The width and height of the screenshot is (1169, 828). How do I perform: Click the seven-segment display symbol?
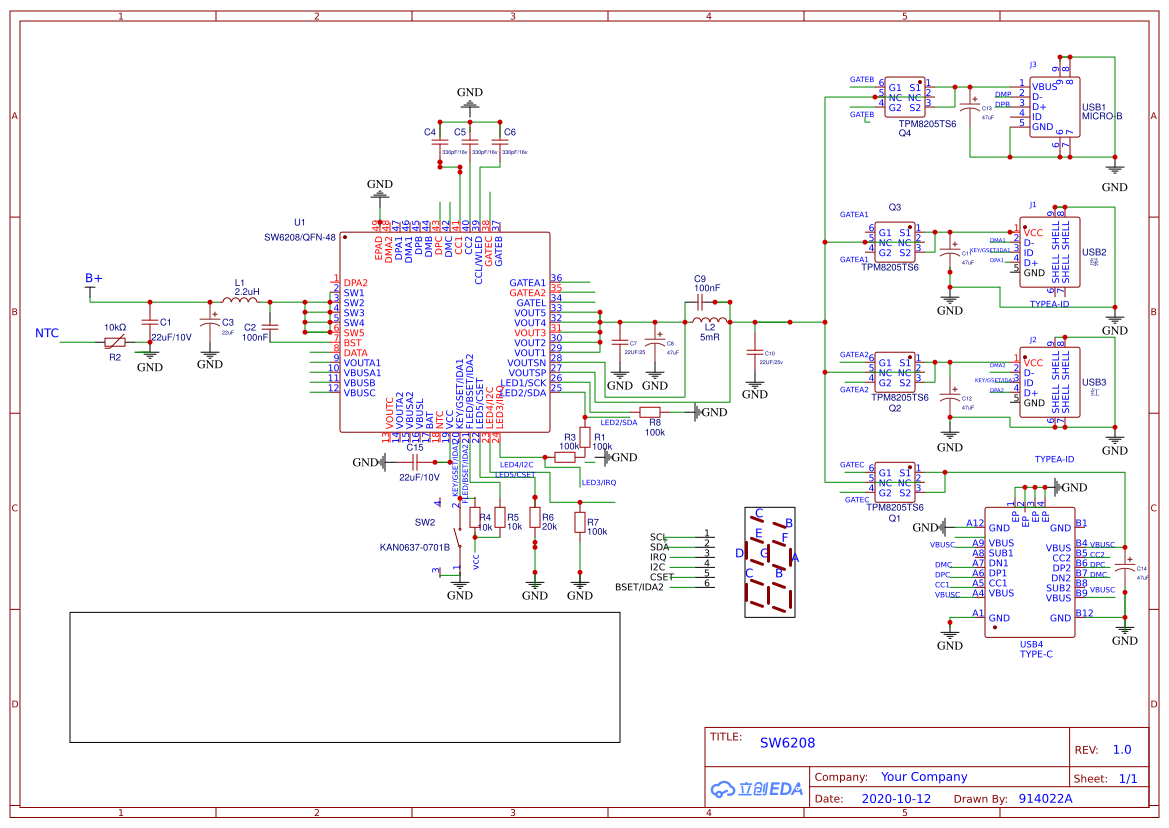click(x=770, y=563)
